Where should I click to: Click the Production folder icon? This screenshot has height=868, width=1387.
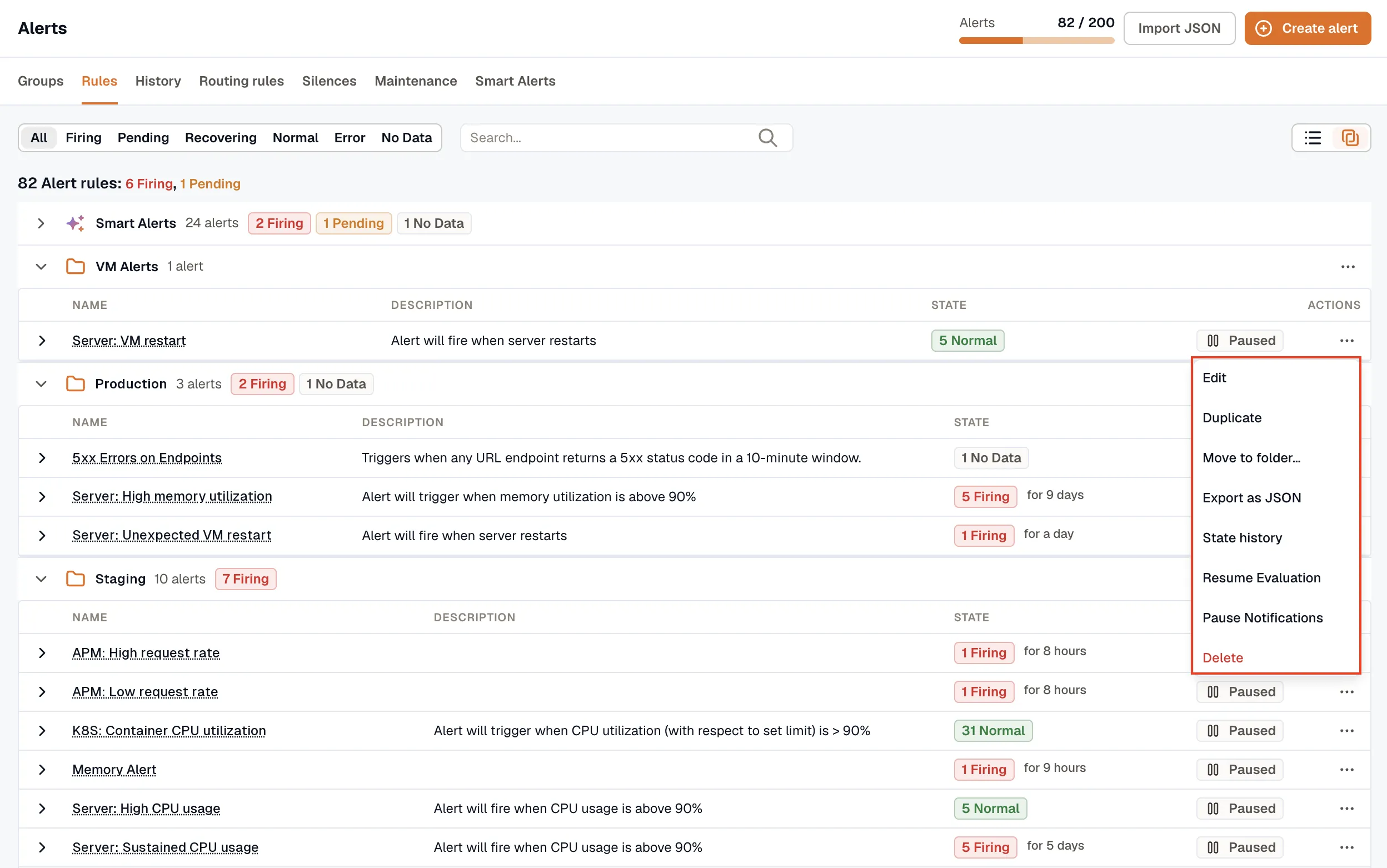coord(75,384)
